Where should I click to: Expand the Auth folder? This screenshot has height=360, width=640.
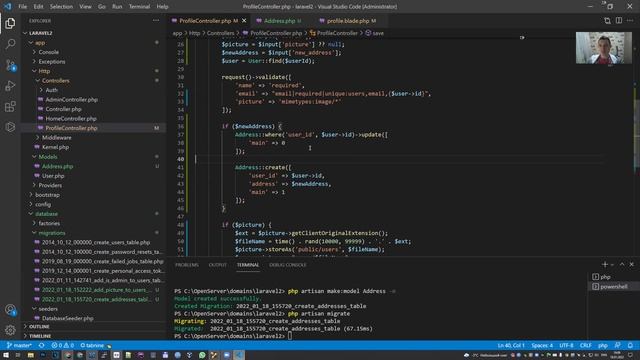[x=51, y=90]
